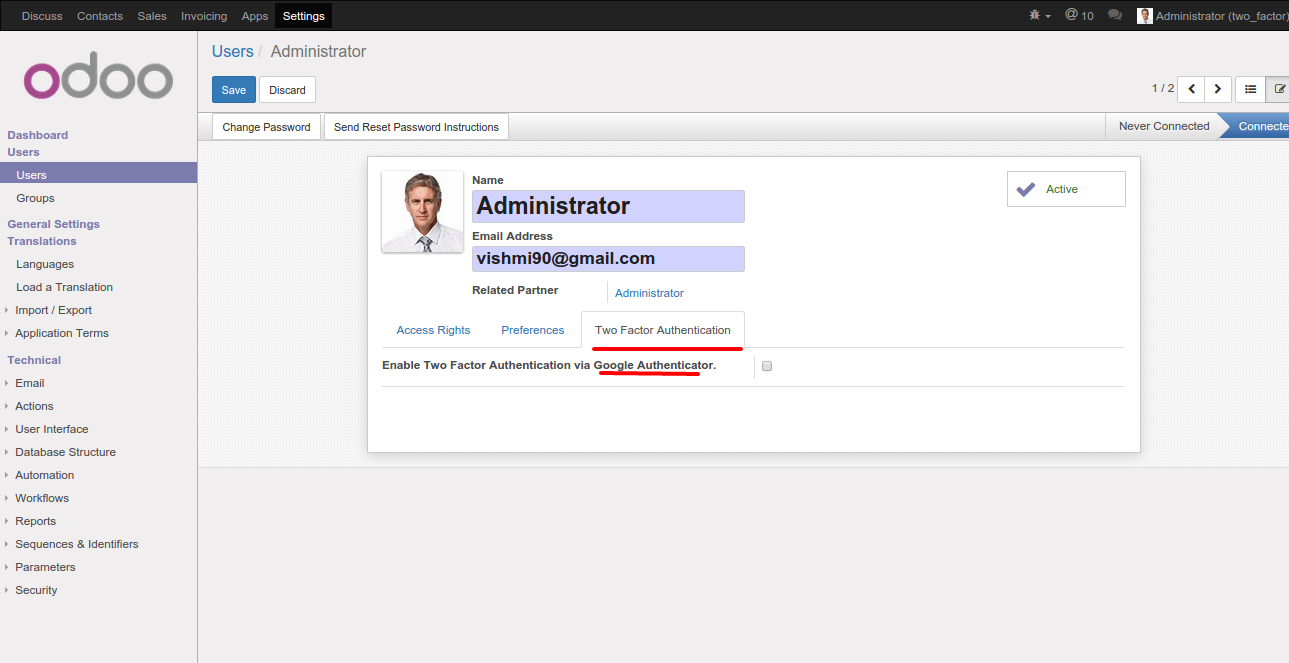Switch to form view icon
The width and height of the screenshot is (1289, 663).
1278,89
